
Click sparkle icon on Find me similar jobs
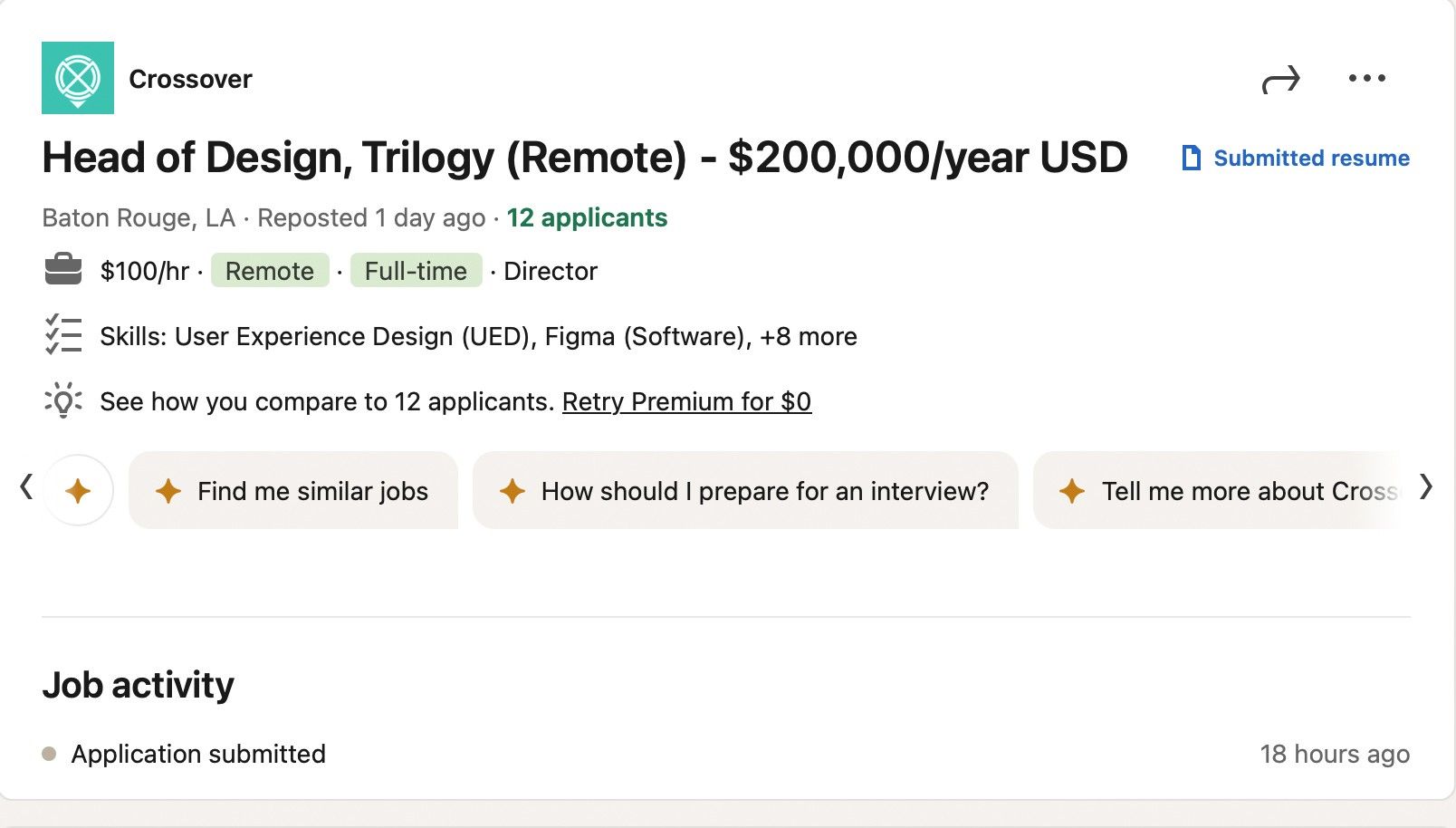[x=168, y=491]
